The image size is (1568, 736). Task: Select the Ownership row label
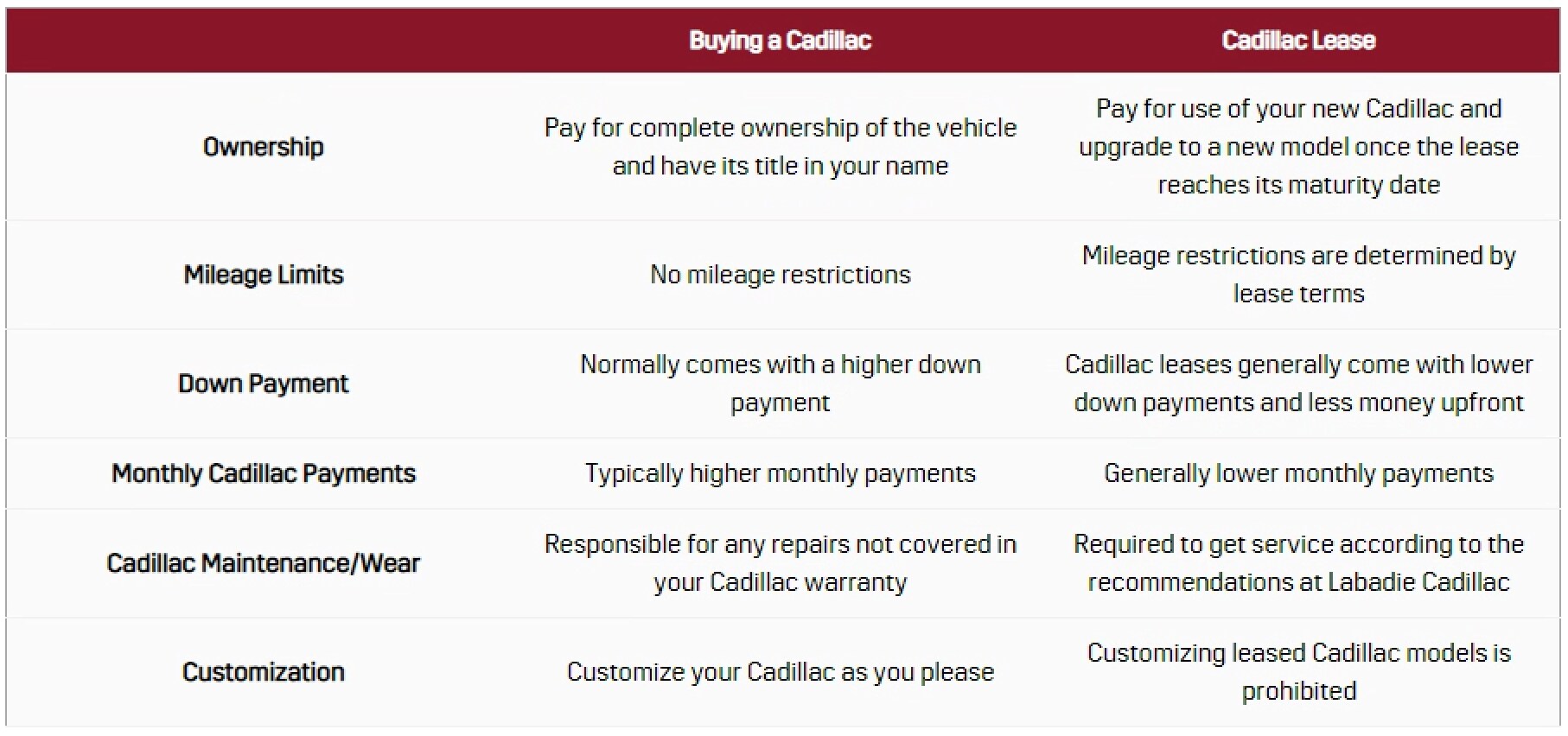264,147
